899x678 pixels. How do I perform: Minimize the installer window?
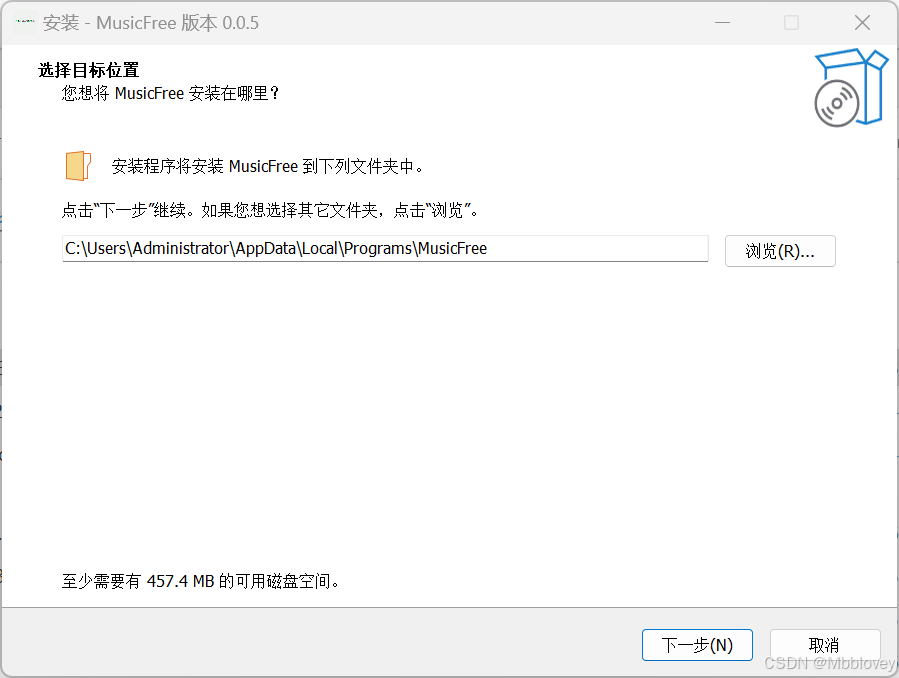click(722, 23)
